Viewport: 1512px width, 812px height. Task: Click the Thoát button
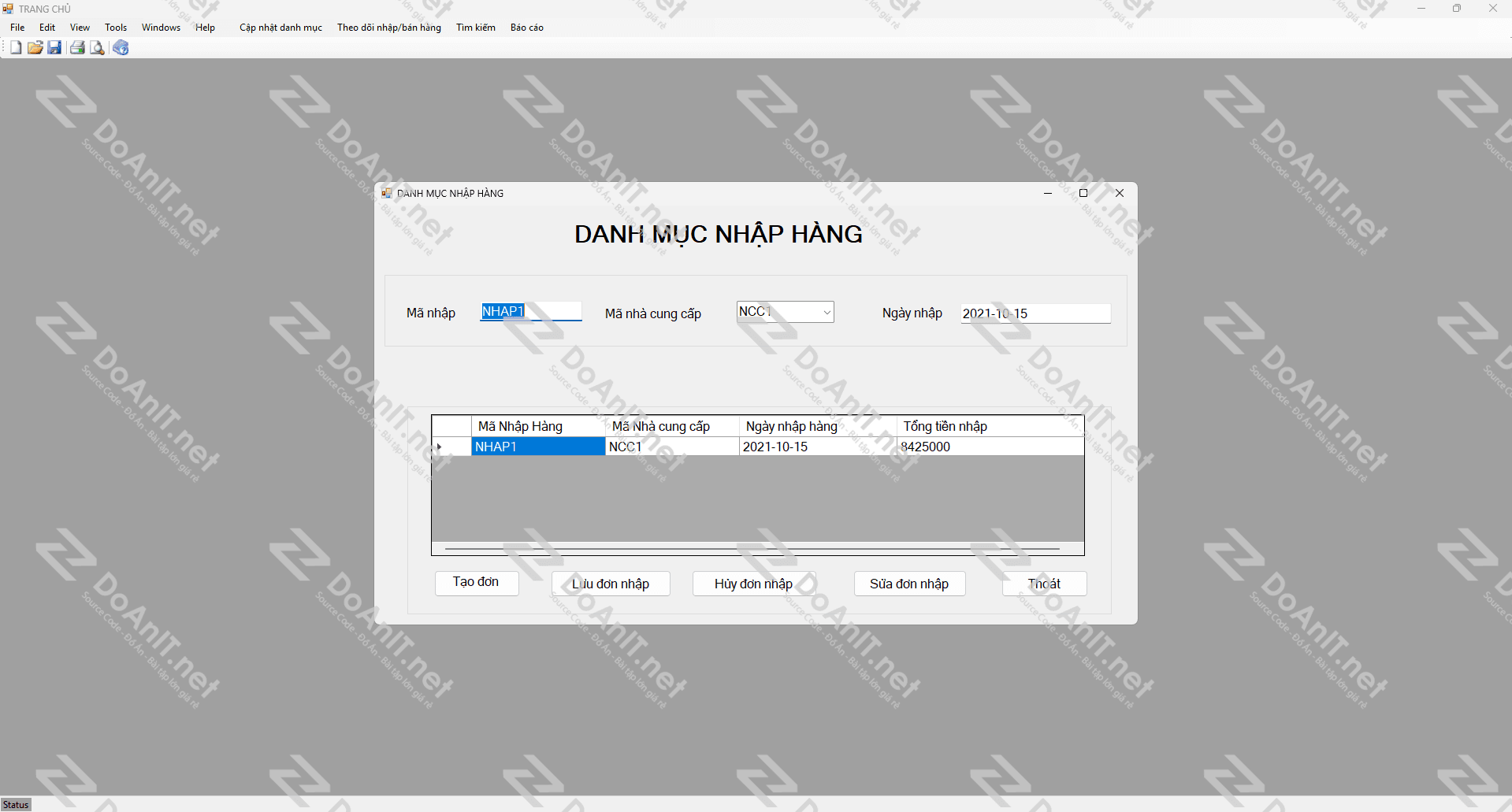click(x=1044, y=584)
